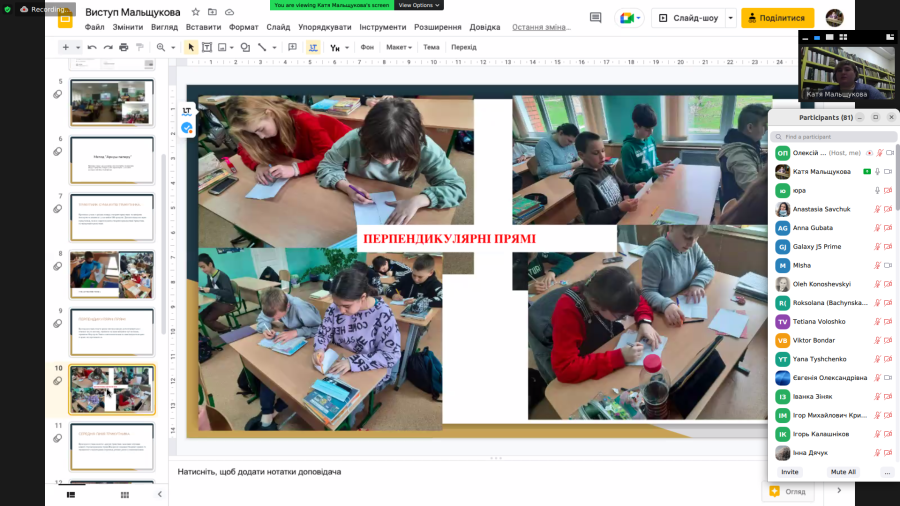Toggle muted mic for Anna Gubata
The height and width of the screenshot is (506, 900).
click(877, 228)
